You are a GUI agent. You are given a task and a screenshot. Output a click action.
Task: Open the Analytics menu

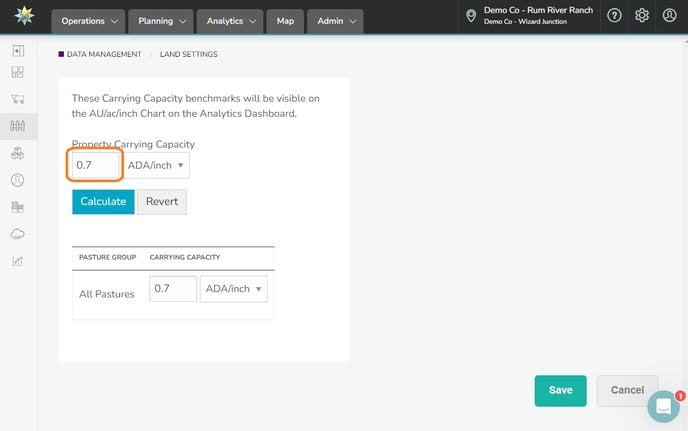pos(230,20)
